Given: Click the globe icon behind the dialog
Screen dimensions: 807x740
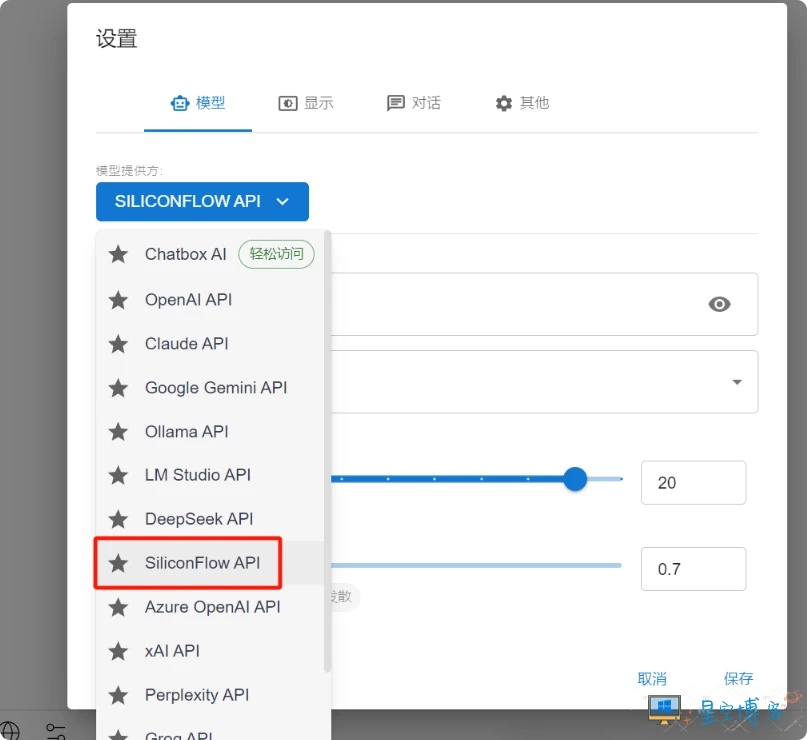Looking at the screenshot, I should [9, 730].
